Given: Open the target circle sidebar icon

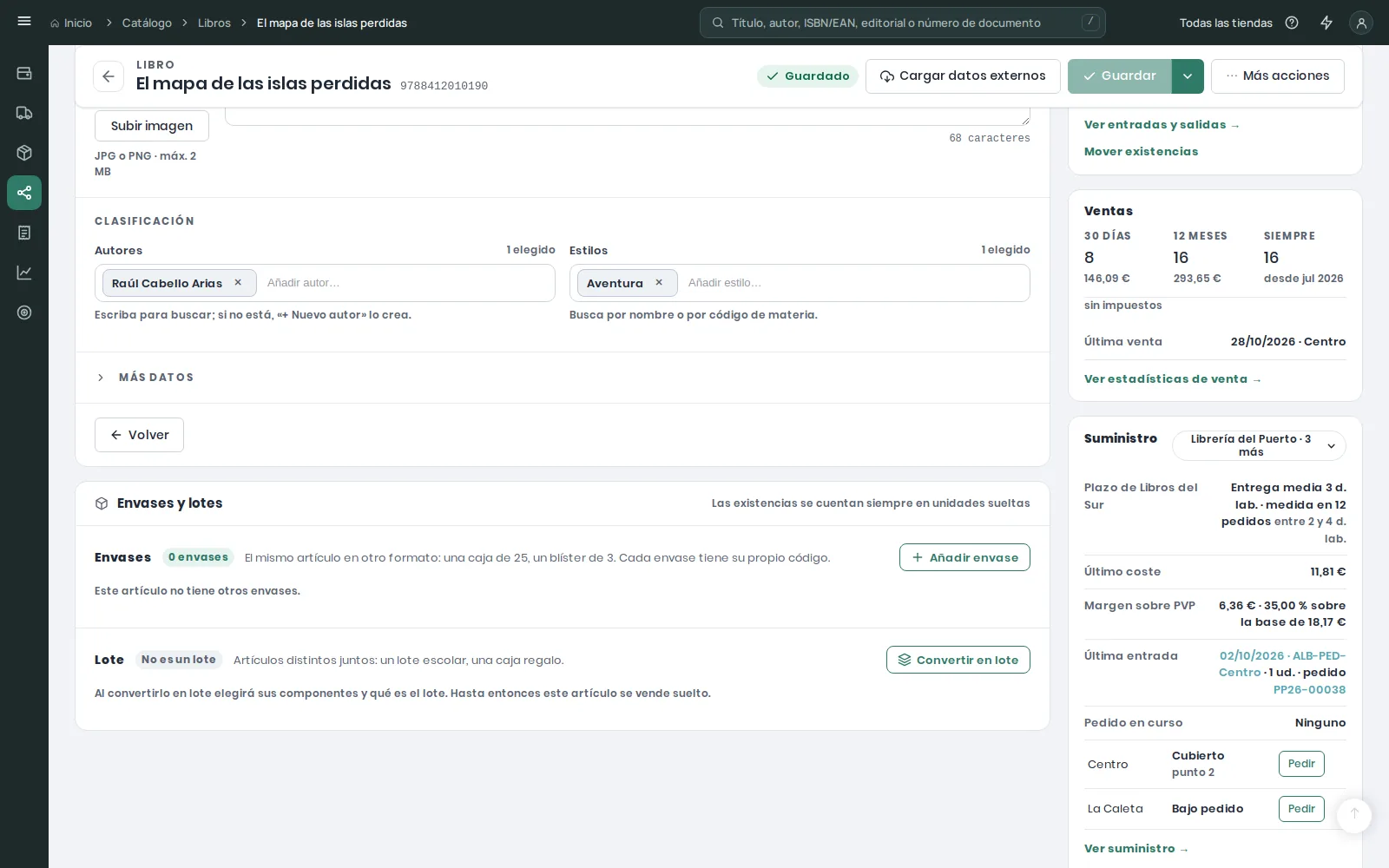Looking at the screenshot, I should [24, 312].
